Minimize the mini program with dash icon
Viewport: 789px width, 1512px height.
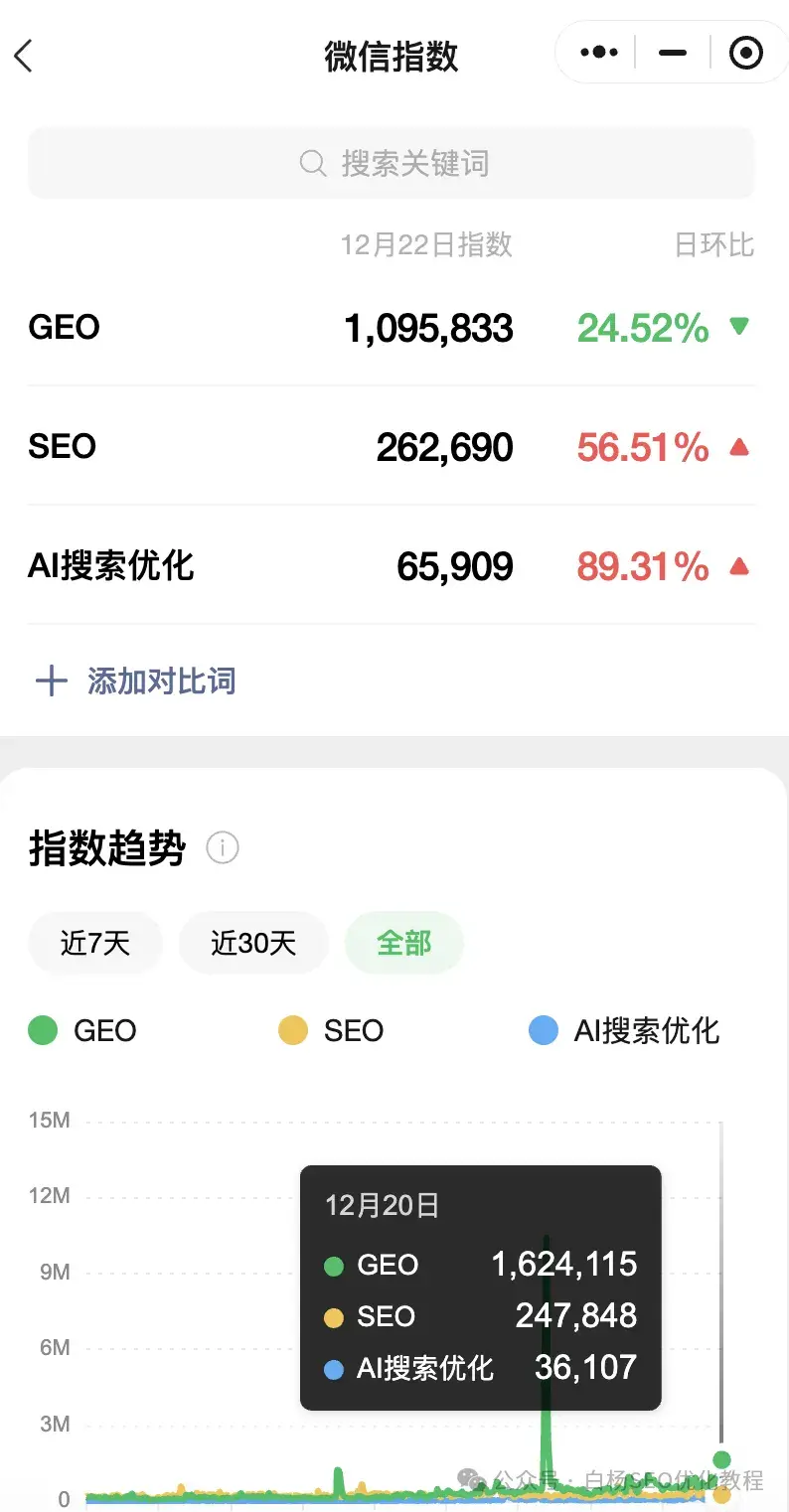pos(673,53)
